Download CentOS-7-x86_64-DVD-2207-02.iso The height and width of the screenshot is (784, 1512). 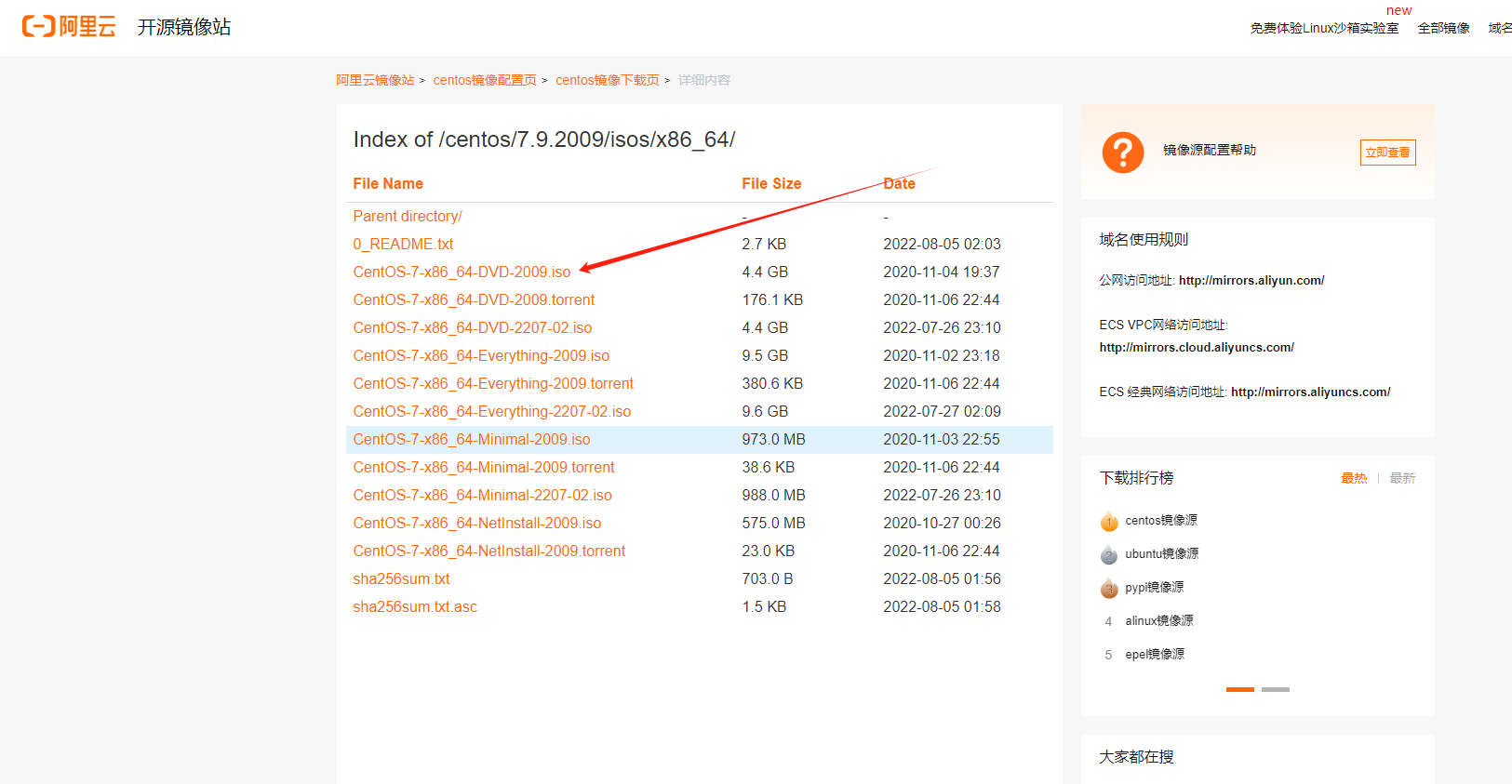[x=473, y=327]
